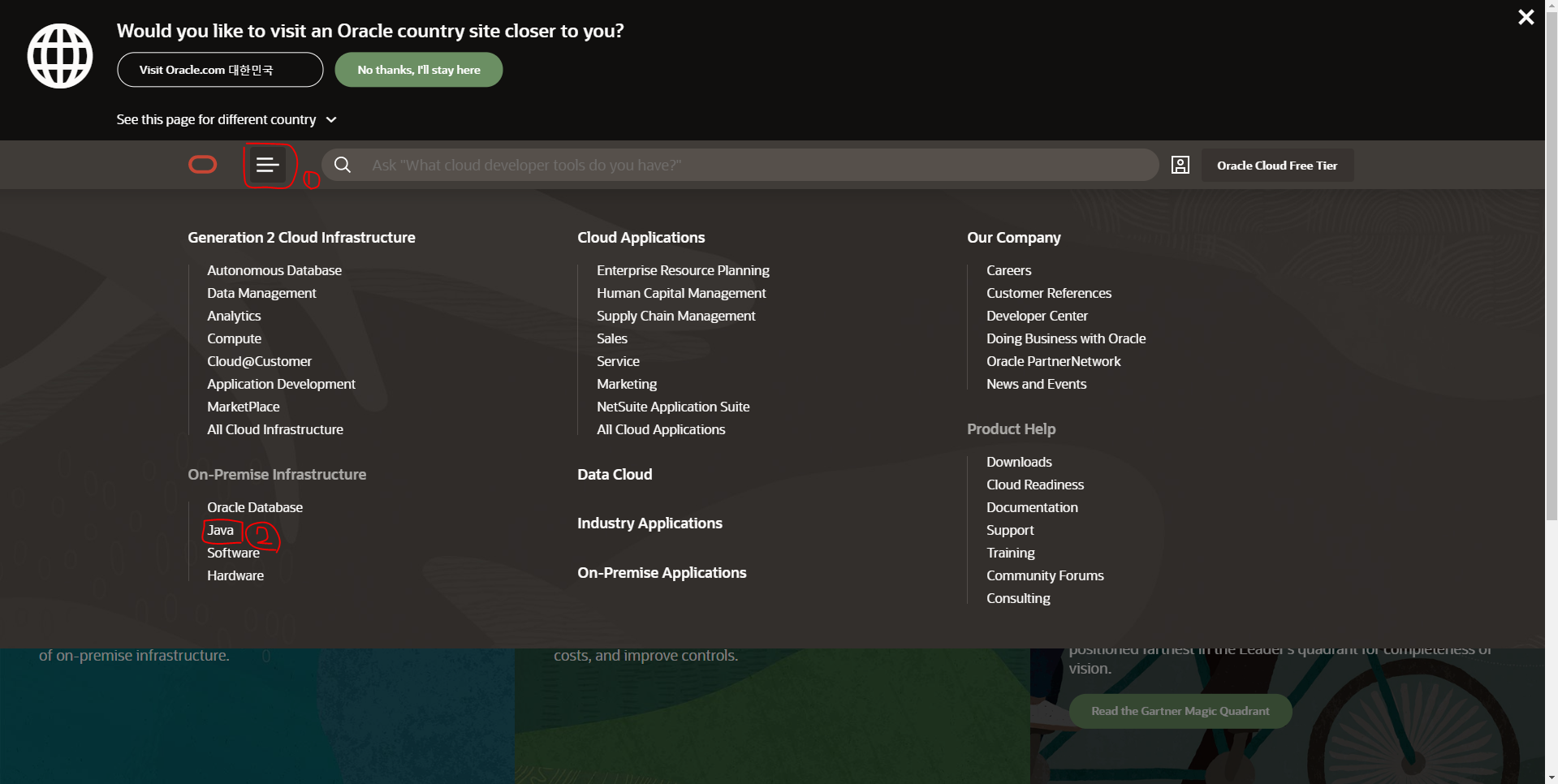This screenshot has width=1558, height=784.
Task: Click the Java link
Action: click(220, 530)
